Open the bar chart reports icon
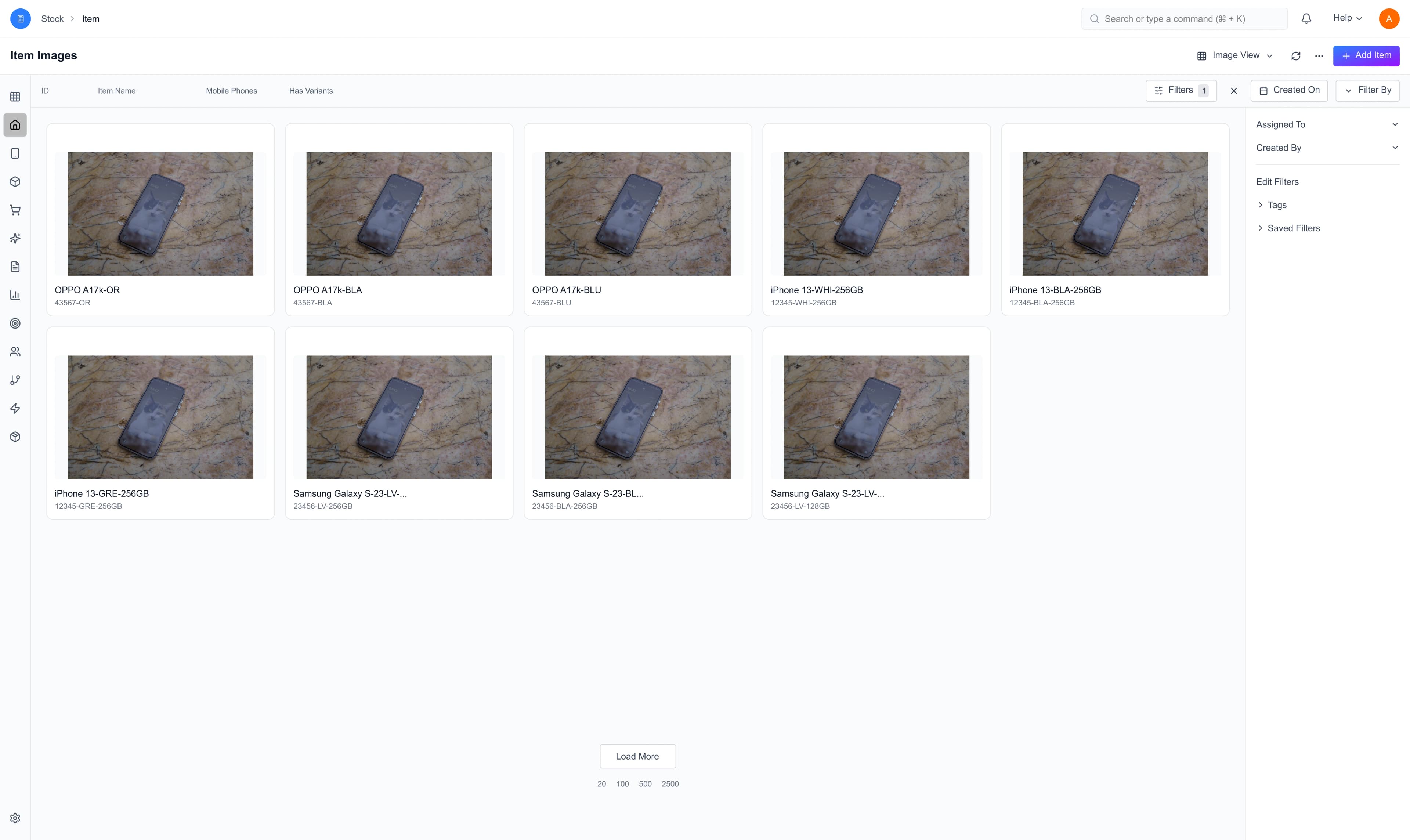This screenshot has height=840, width=1410. point(15,295)
